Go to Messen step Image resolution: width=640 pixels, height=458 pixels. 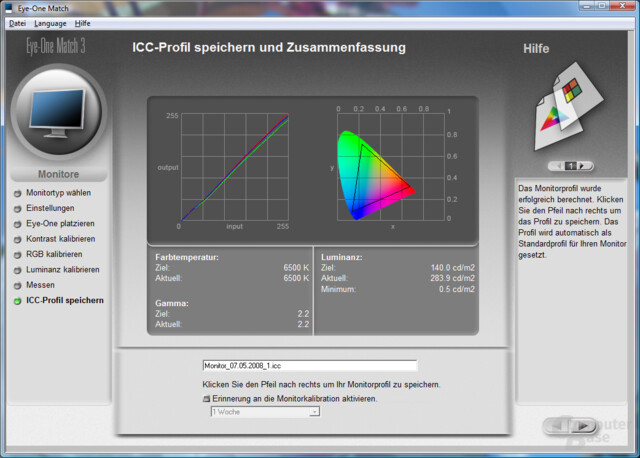tap(40, 285)
